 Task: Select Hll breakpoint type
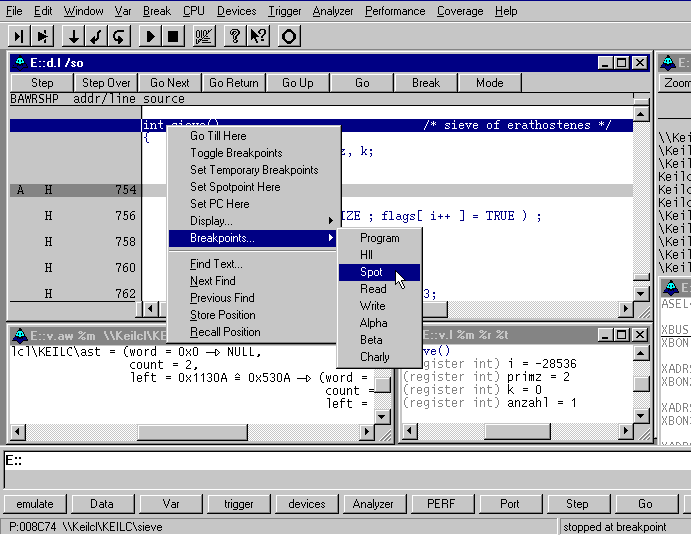pyautogui.click(x=379, y=255)
